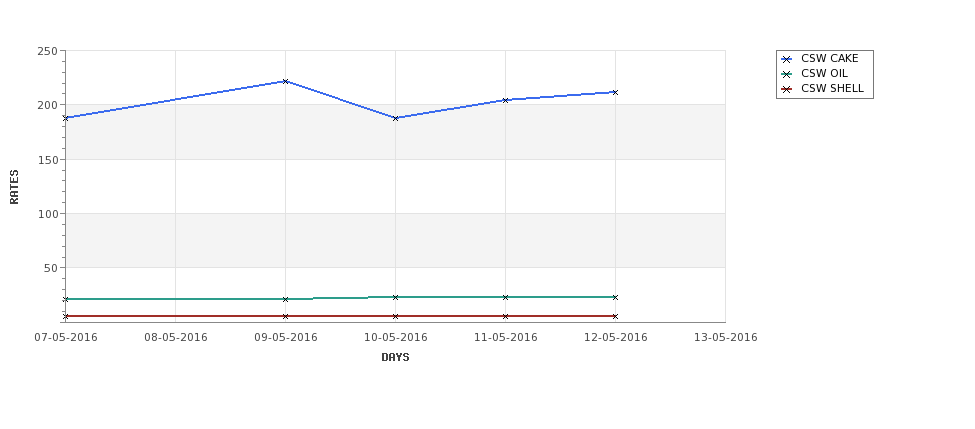Viewport: 975px width, 429px height.
Task: Click CSW OIL data point on 09-05-2016
Action: (285, 300)
